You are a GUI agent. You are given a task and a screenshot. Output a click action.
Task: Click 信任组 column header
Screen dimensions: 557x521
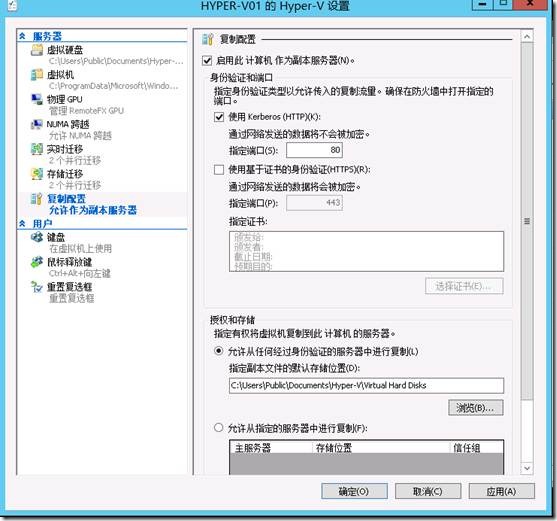tap(476, 447)
